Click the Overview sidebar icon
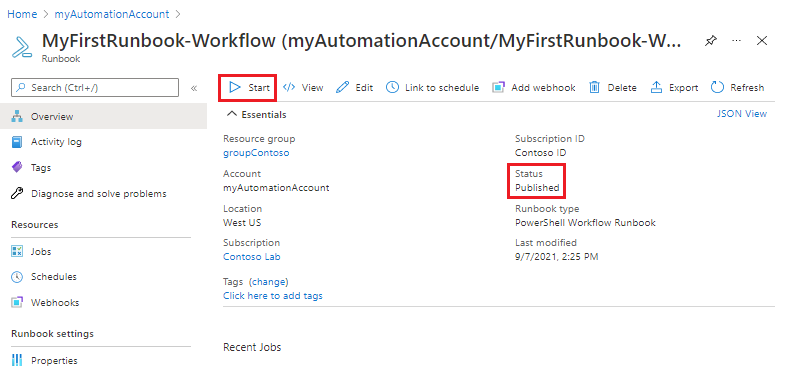 point(18,117)
